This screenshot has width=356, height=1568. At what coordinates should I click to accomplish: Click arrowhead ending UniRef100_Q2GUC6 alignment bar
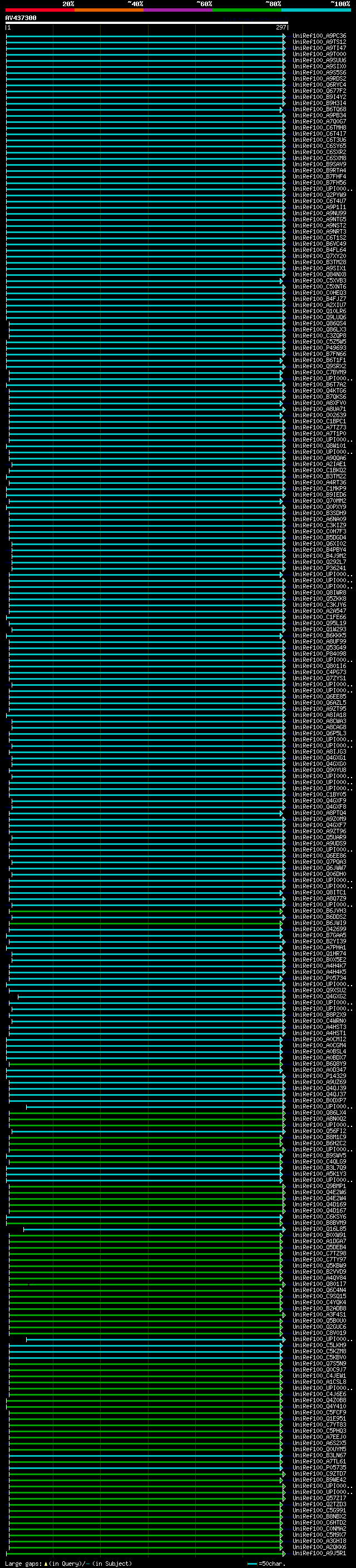281,1327
